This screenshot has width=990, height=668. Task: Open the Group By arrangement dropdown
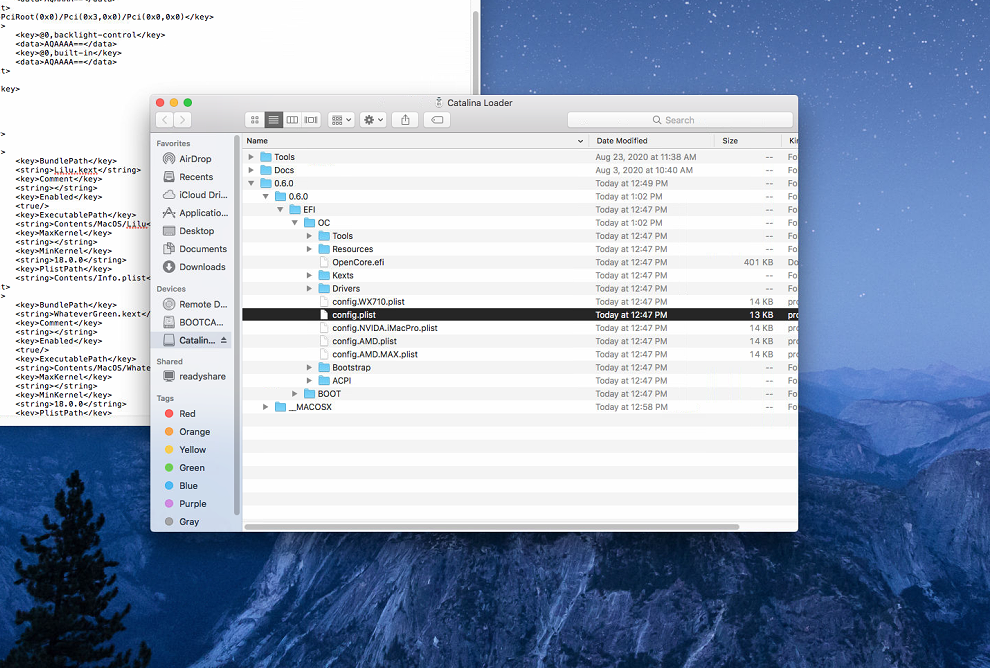341,120
